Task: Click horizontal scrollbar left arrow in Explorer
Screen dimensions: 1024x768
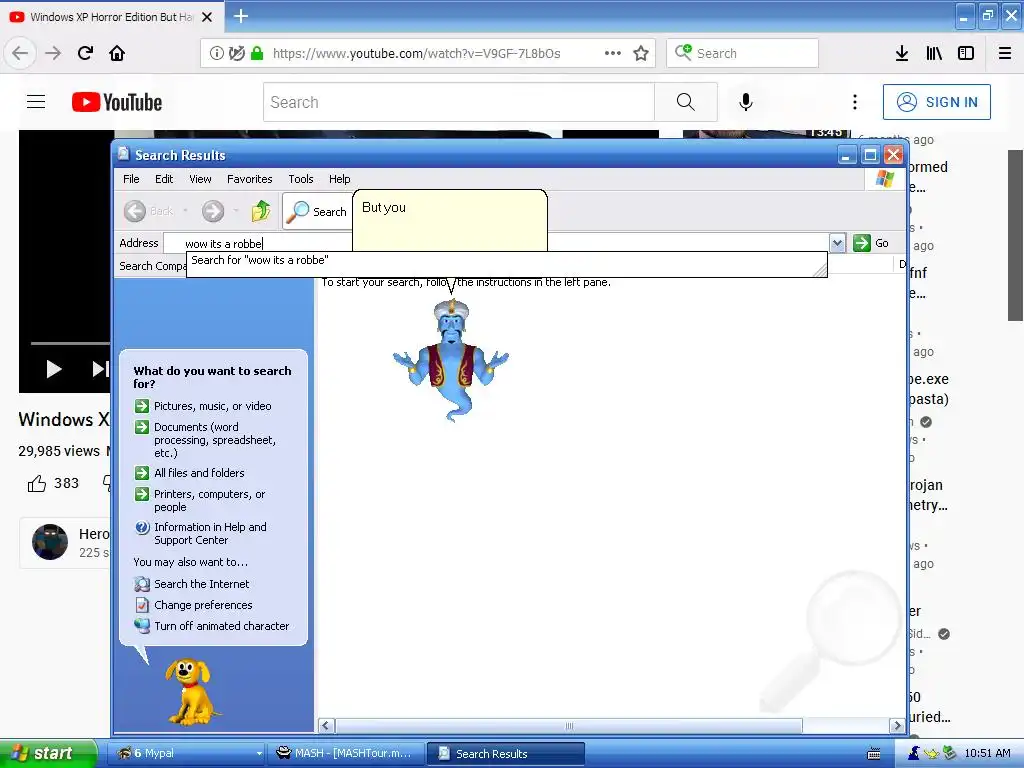Action: pos(327,726)
